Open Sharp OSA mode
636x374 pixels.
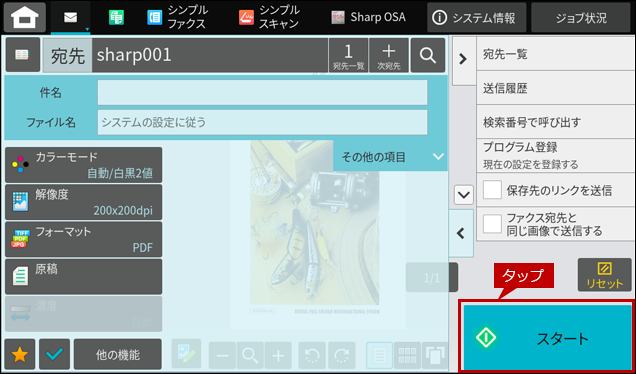click(x=368, y=17)
